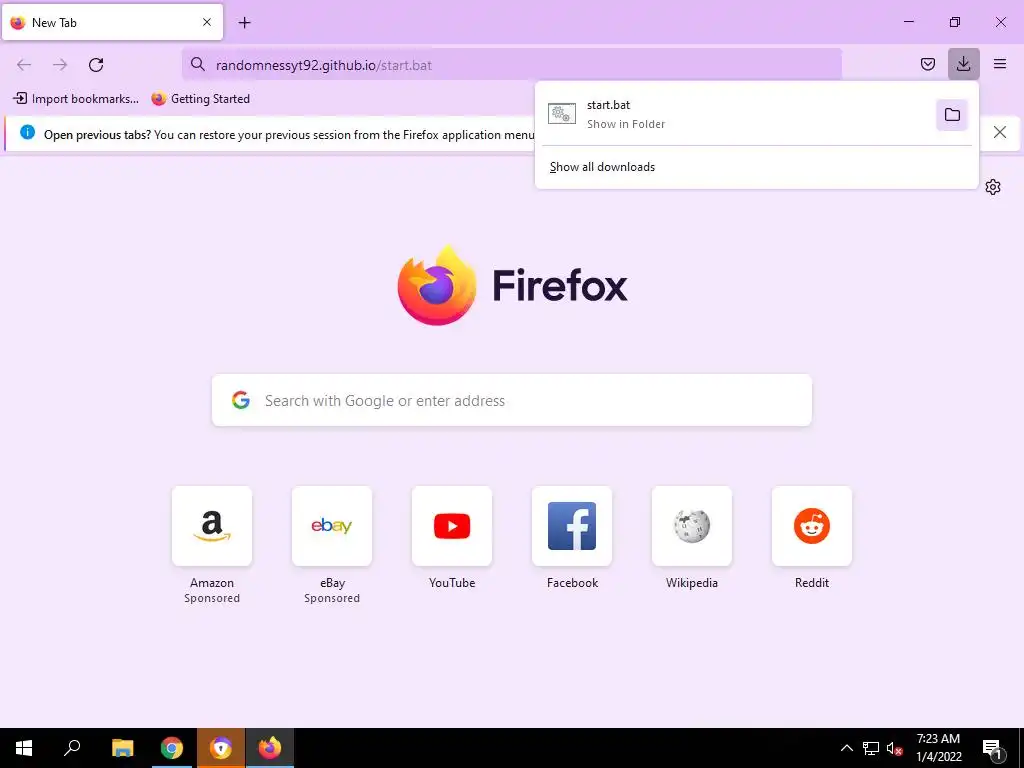This screenshot has height=768, width=1024.
Task: Click the Back navigation arrow
Action: [24, 65]
